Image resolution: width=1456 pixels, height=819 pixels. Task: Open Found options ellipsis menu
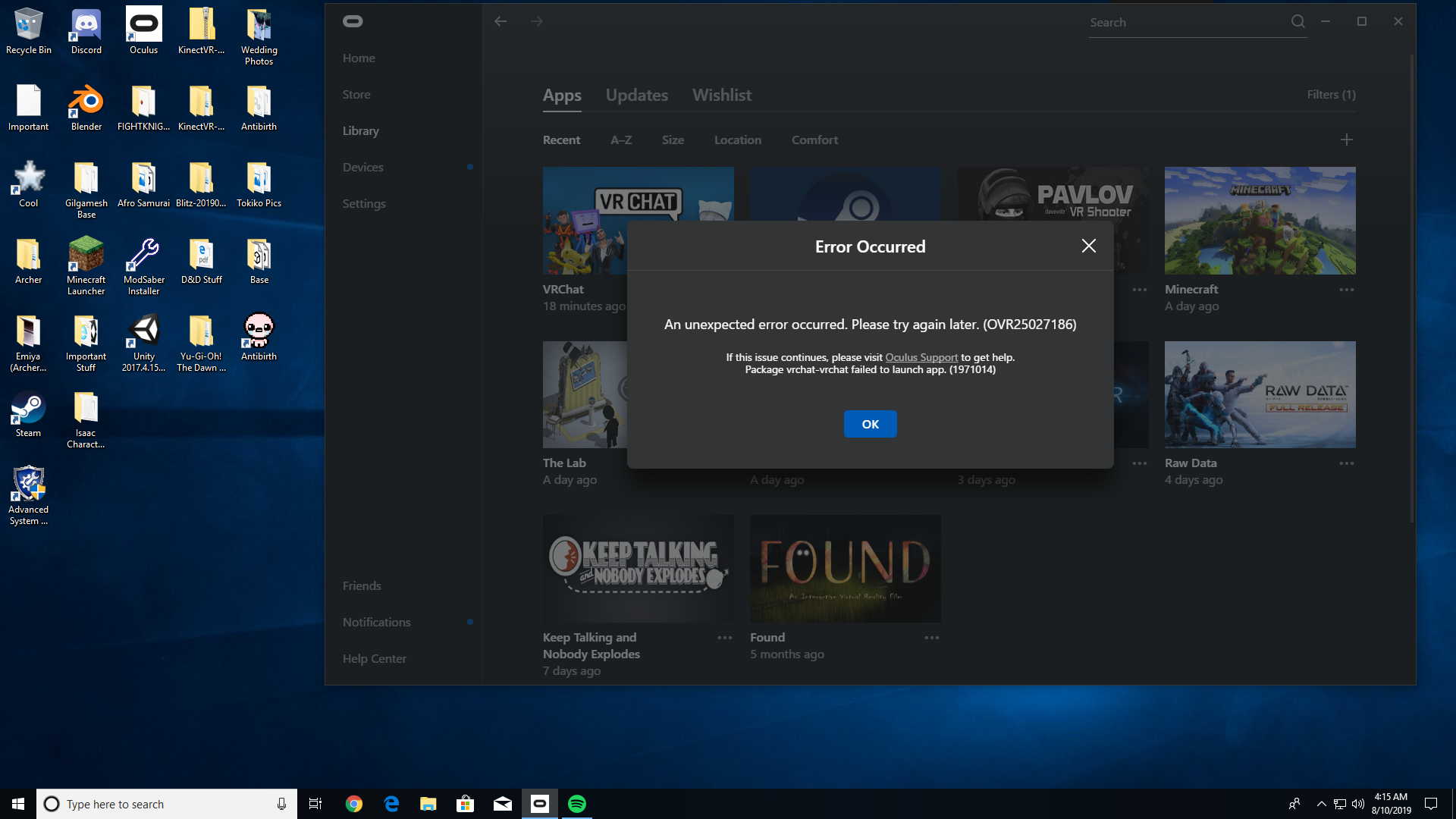point(932,638)
